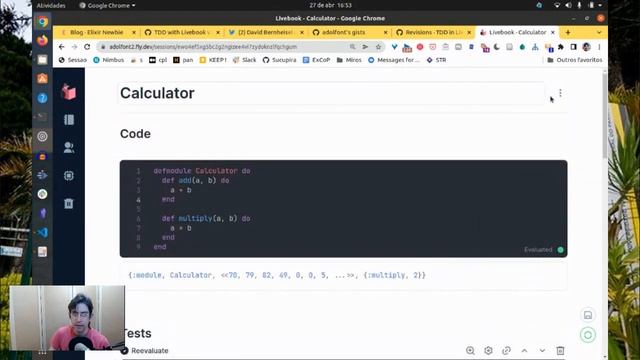Open the Slack bookmark
This screenshot has width=640, height=360.
(244, 60)
